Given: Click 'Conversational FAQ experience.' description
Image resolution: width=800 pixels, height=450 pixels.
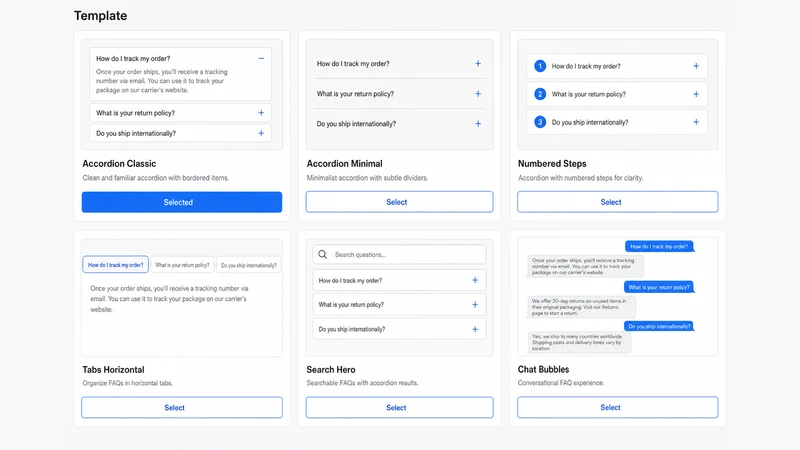Looking at the screenshot, I should click(x=561, y=383).
